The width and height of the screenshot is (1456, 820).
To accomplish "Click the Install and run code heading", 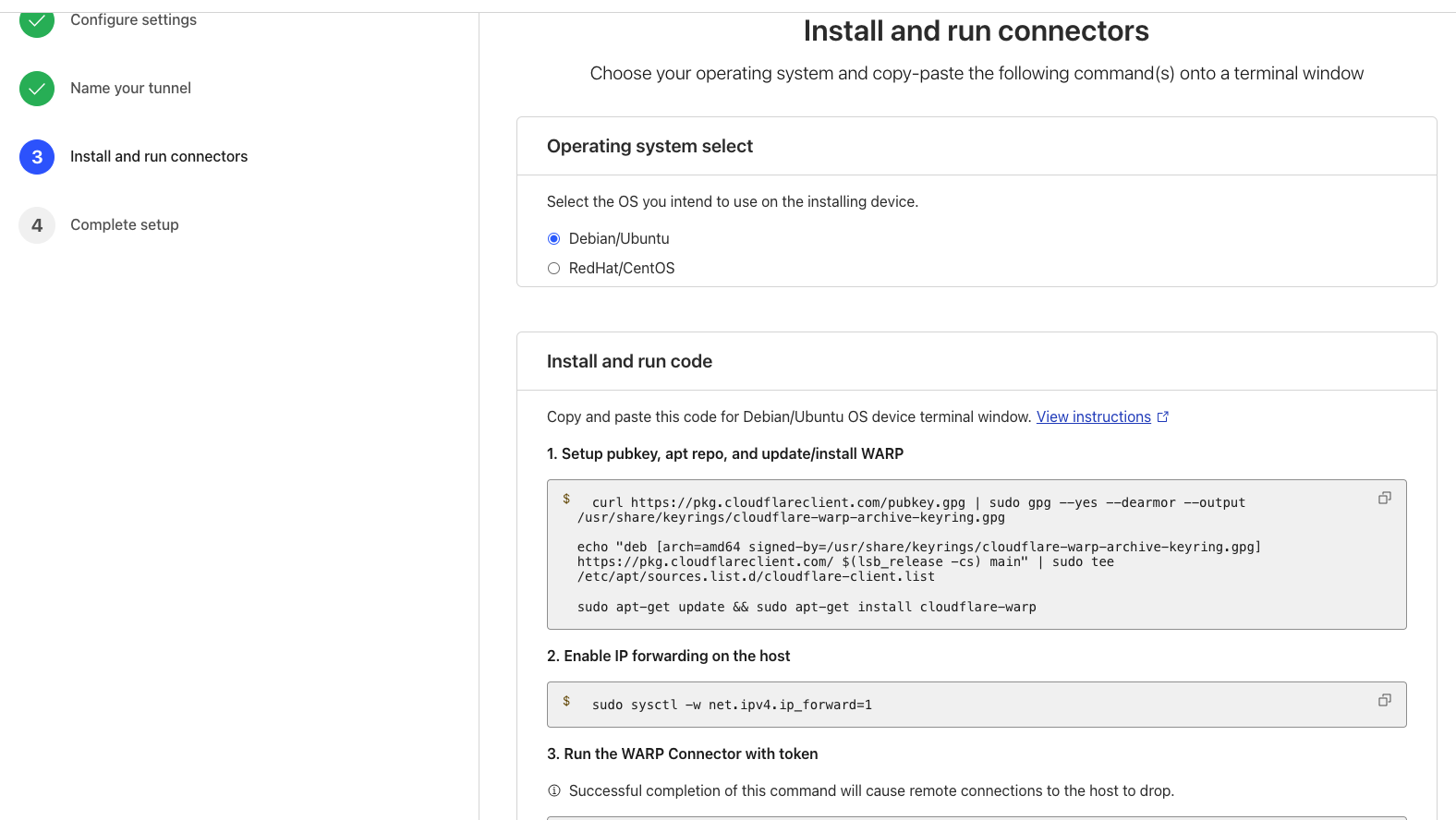I will tap(629, 362).
